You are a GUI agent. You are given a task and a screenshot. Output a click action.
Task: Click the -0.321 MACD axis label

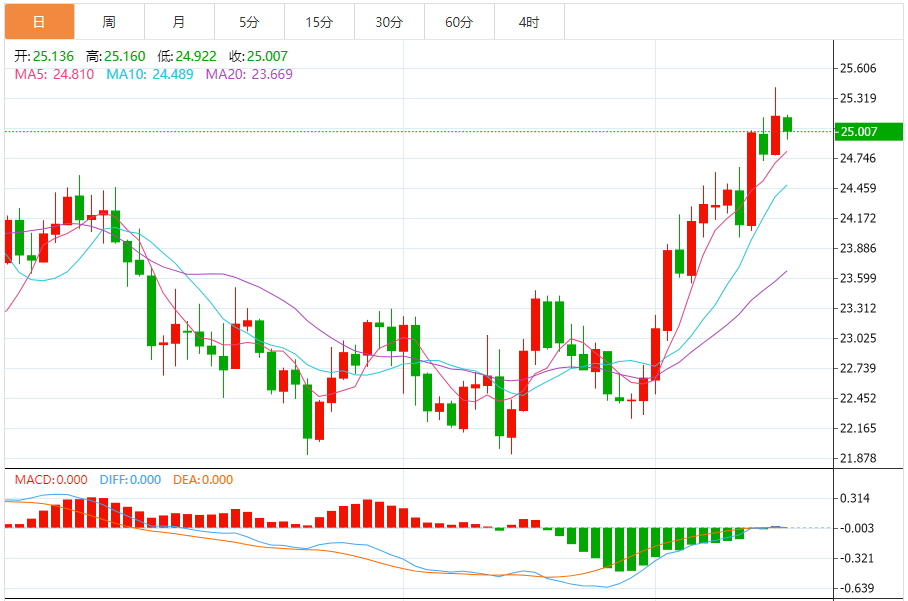pos(855,558)
